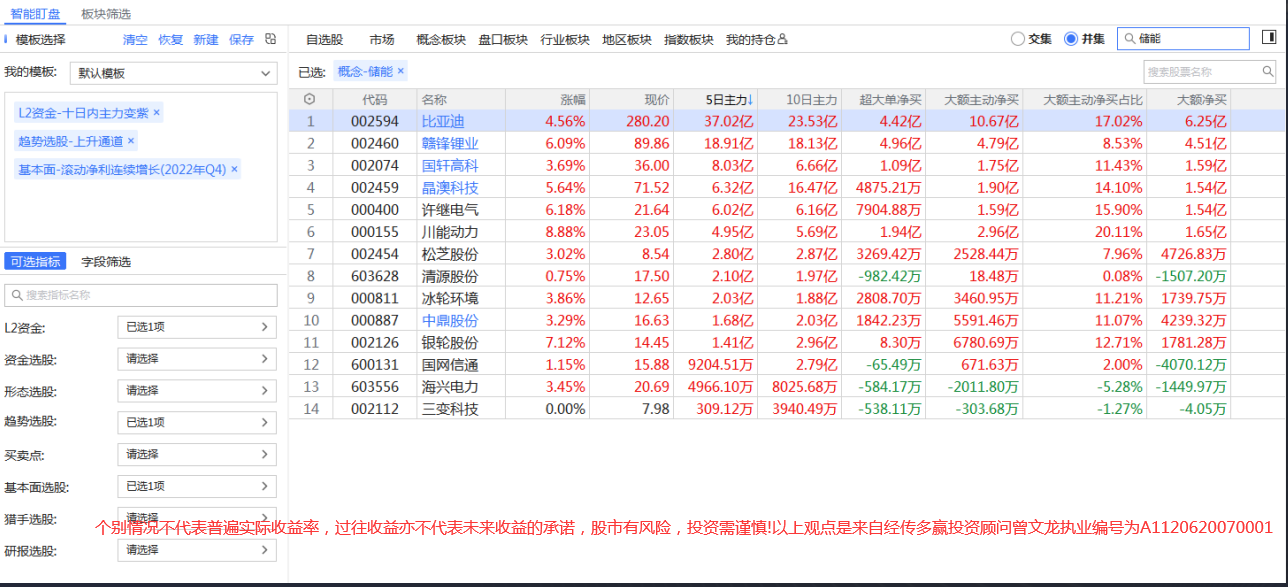
Task: Open the 我的持仓 tab
Action: point(757,39)
